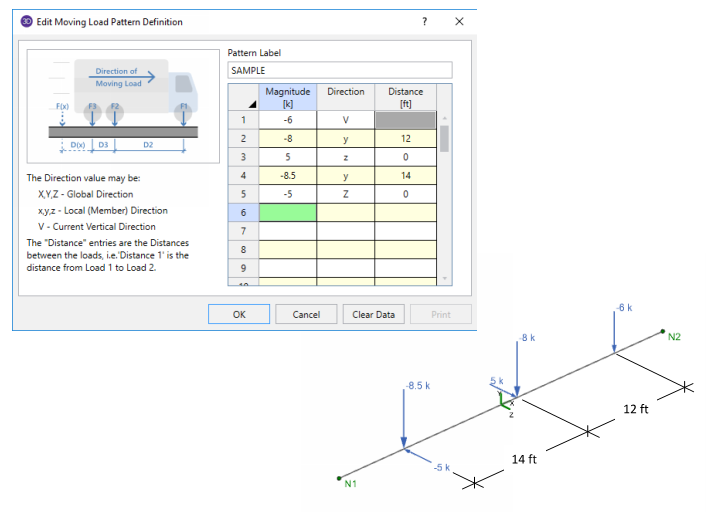706x512 pixels.
Task: Click the help question mark button
Action: click(x=425, y=21)
